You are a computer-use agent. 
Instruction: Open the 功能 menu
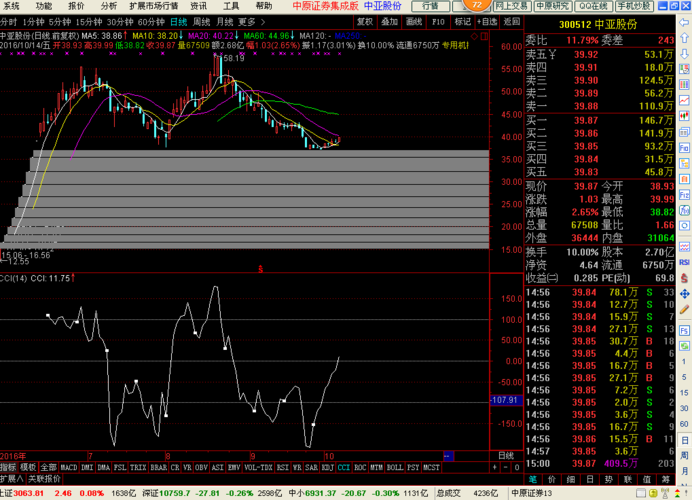pos(43,6)
